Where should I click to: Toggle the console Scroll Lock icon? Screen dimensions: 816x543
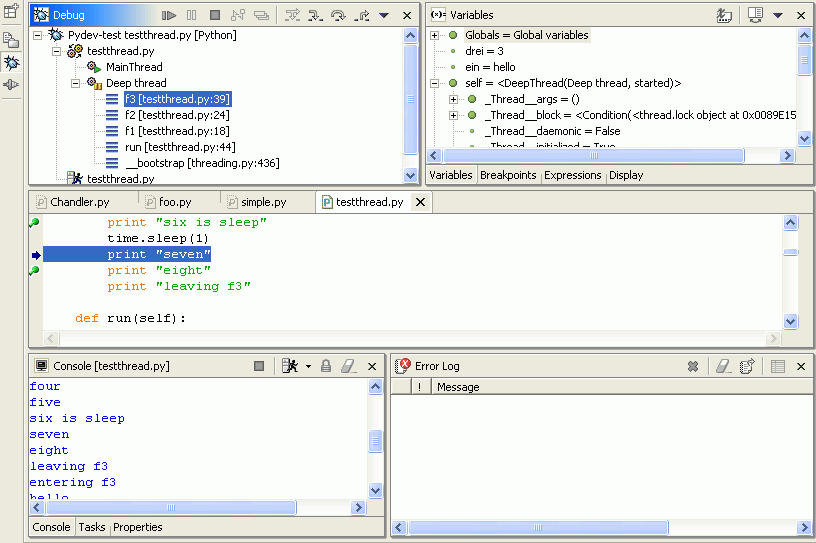(325, 367)
